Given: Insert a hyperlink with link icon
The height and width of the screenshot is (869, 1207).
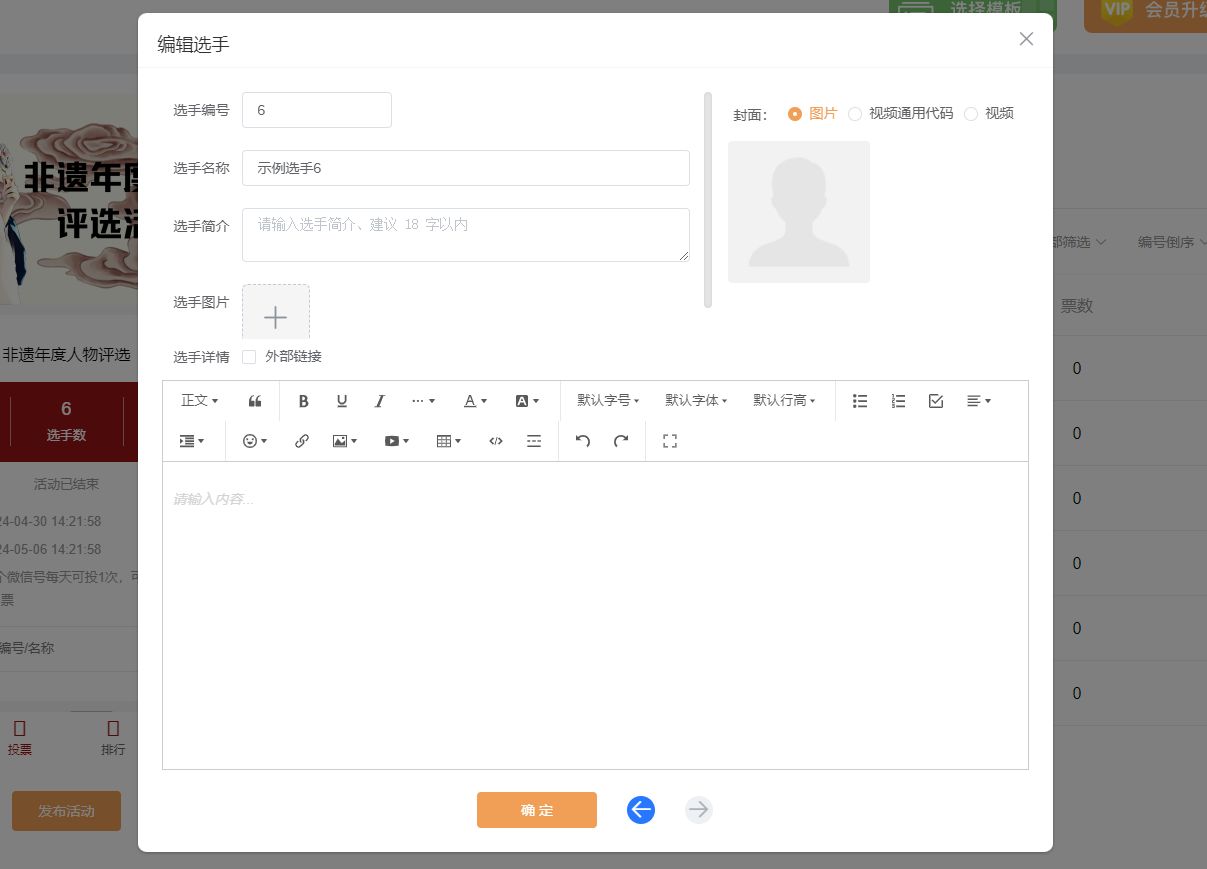Looking at the screenshot, I should (x=302, y=441).
